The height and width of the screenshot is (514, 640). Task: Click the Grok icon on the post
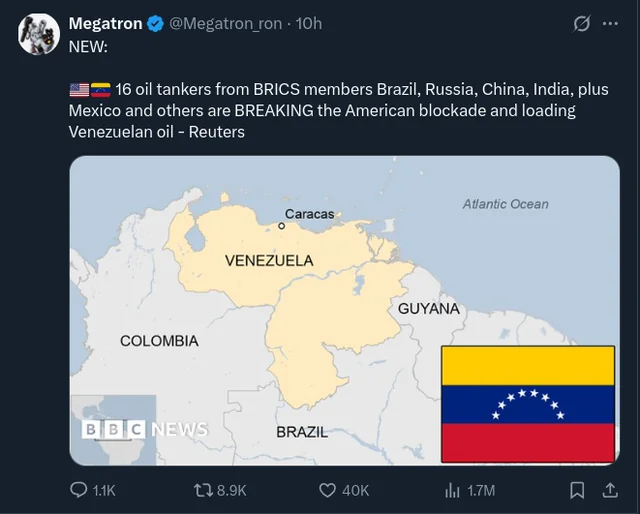click(x=580, y=23)
